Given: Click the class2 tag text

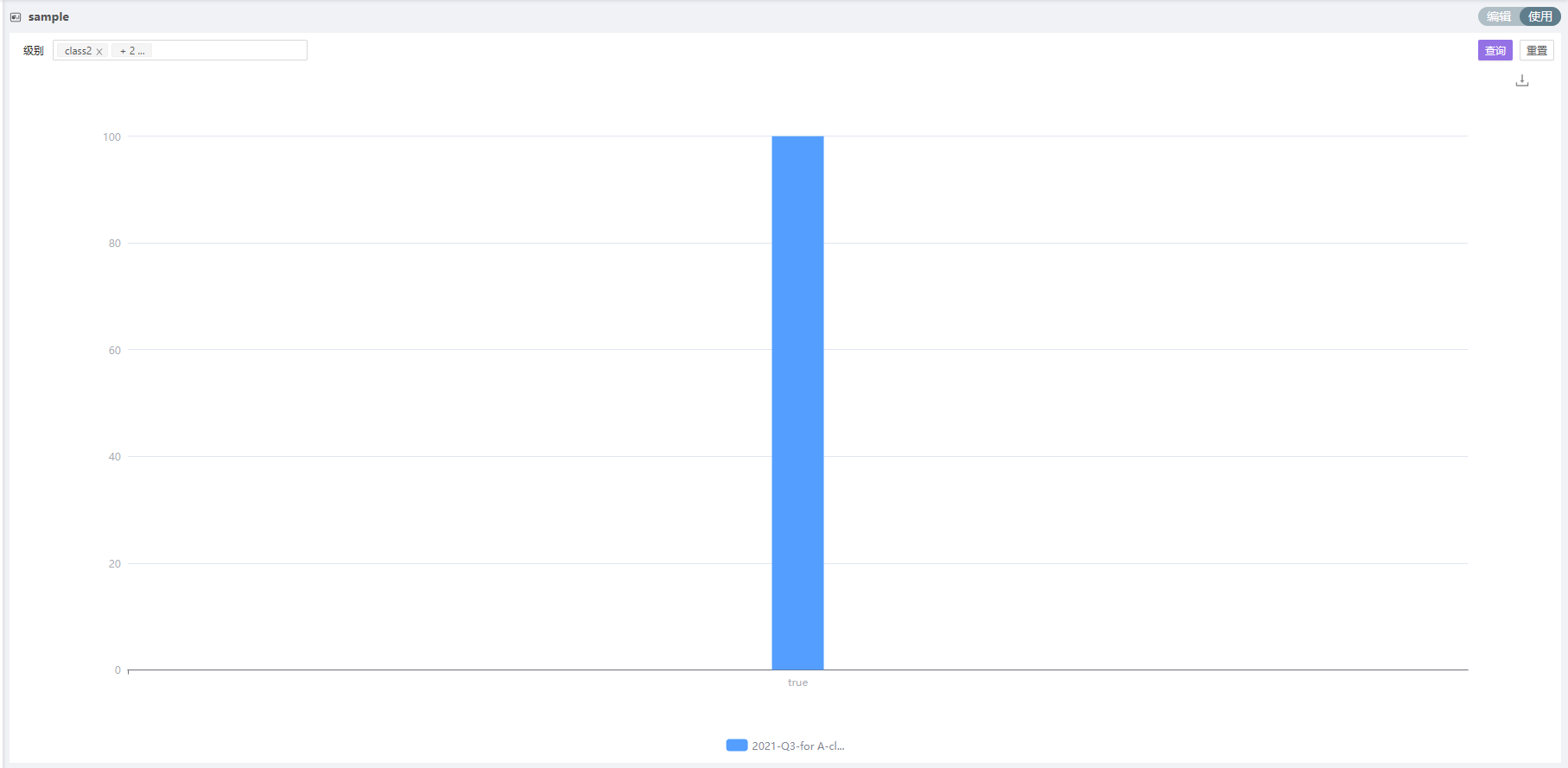Looking at the screenshot, I should click(78, 51).
